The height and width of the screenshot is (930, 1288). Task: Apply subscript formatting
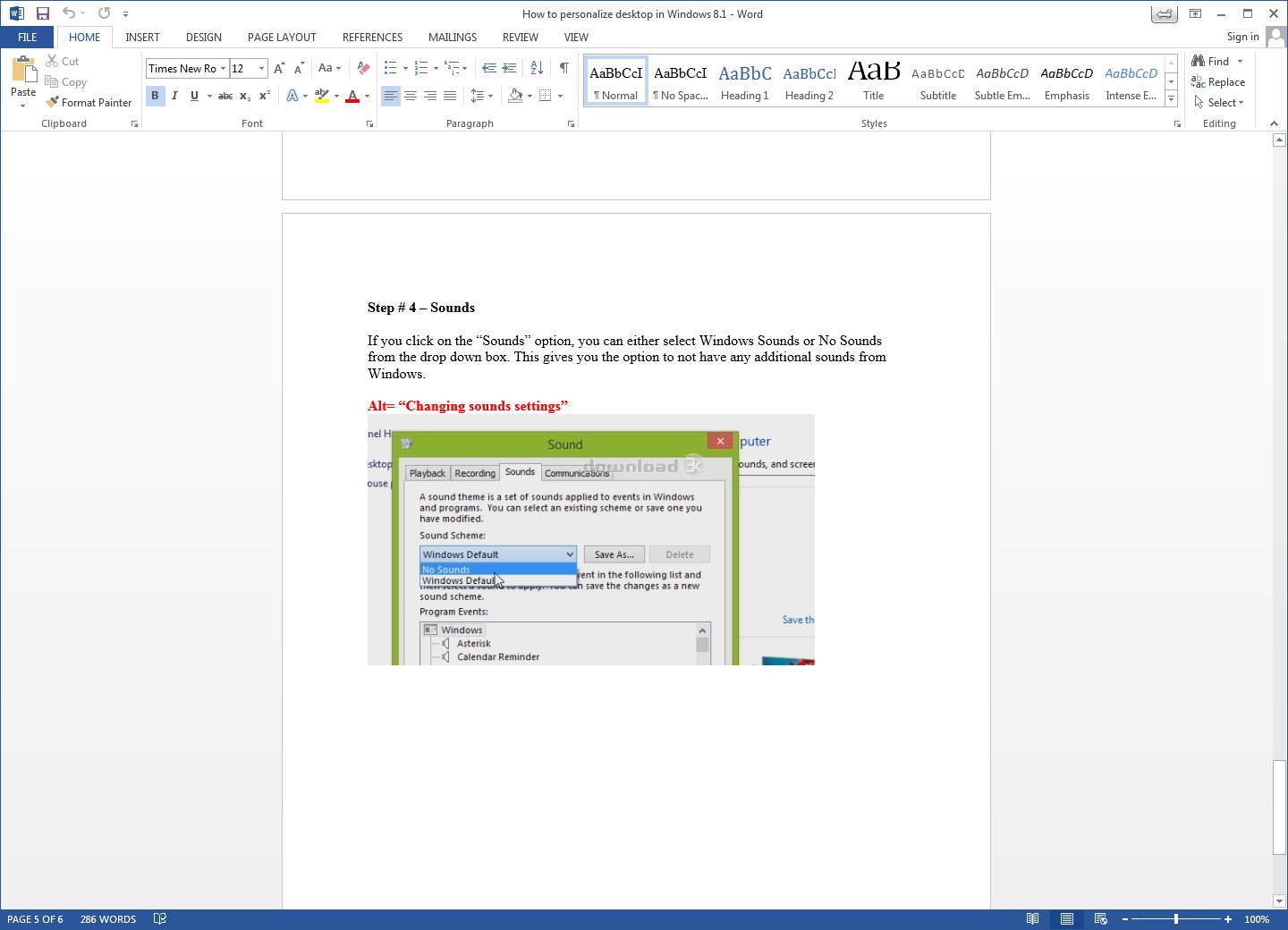coord(245,96)
